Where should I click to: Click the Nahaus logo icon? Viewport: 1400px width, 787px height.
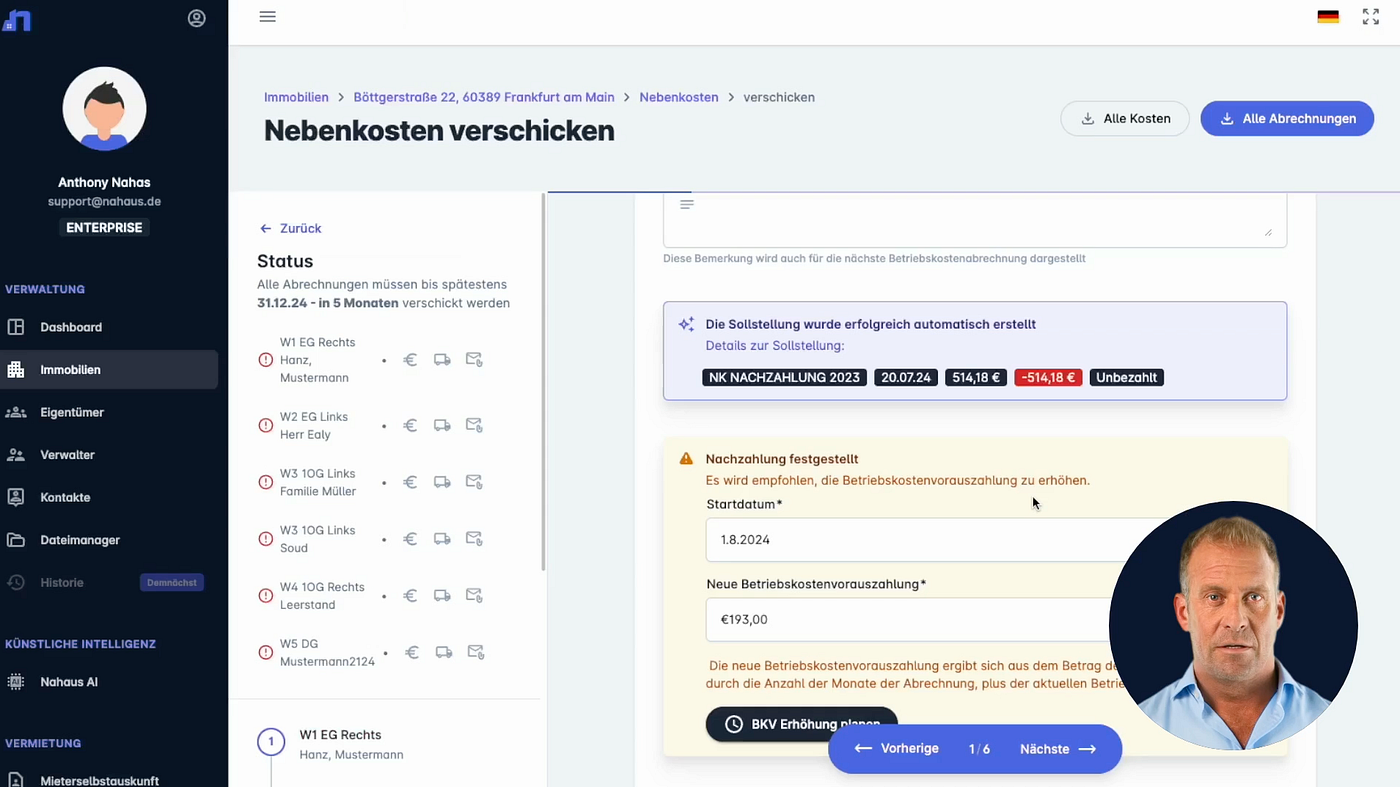17,19
